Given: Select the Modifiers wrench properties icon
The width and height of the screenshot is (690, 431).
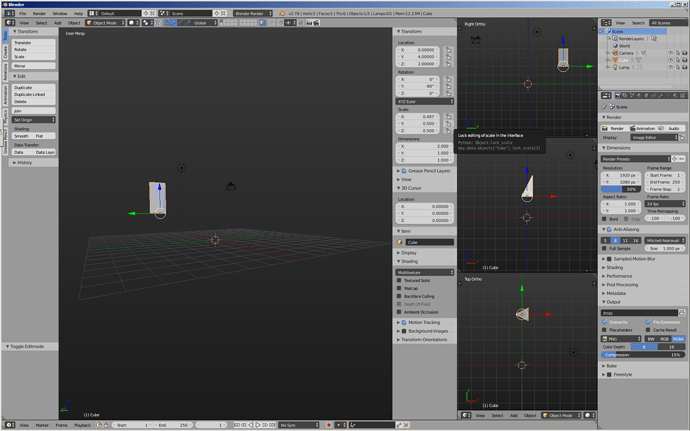Looking at the screenshot, I should tap(661, 96).
